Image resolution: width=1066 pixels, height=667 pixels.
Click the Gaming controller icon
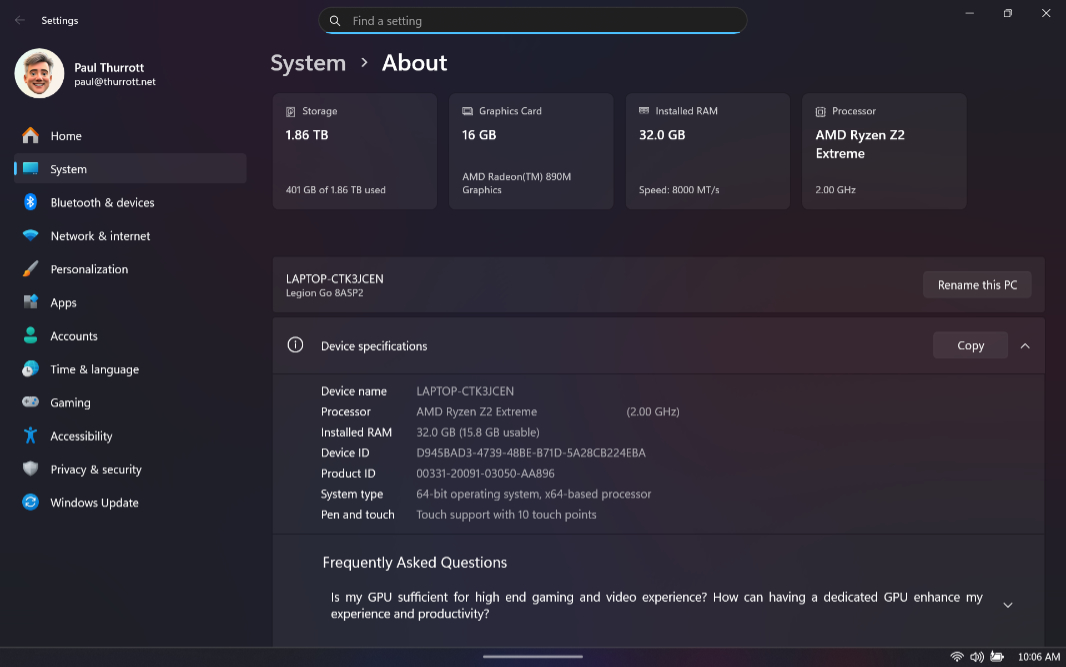(x=31, y=403)
